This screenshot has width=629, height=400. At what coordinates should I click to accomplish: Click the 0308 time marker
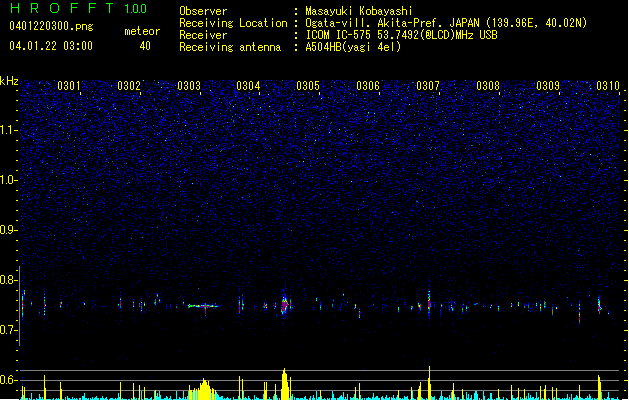coord(488,86)
